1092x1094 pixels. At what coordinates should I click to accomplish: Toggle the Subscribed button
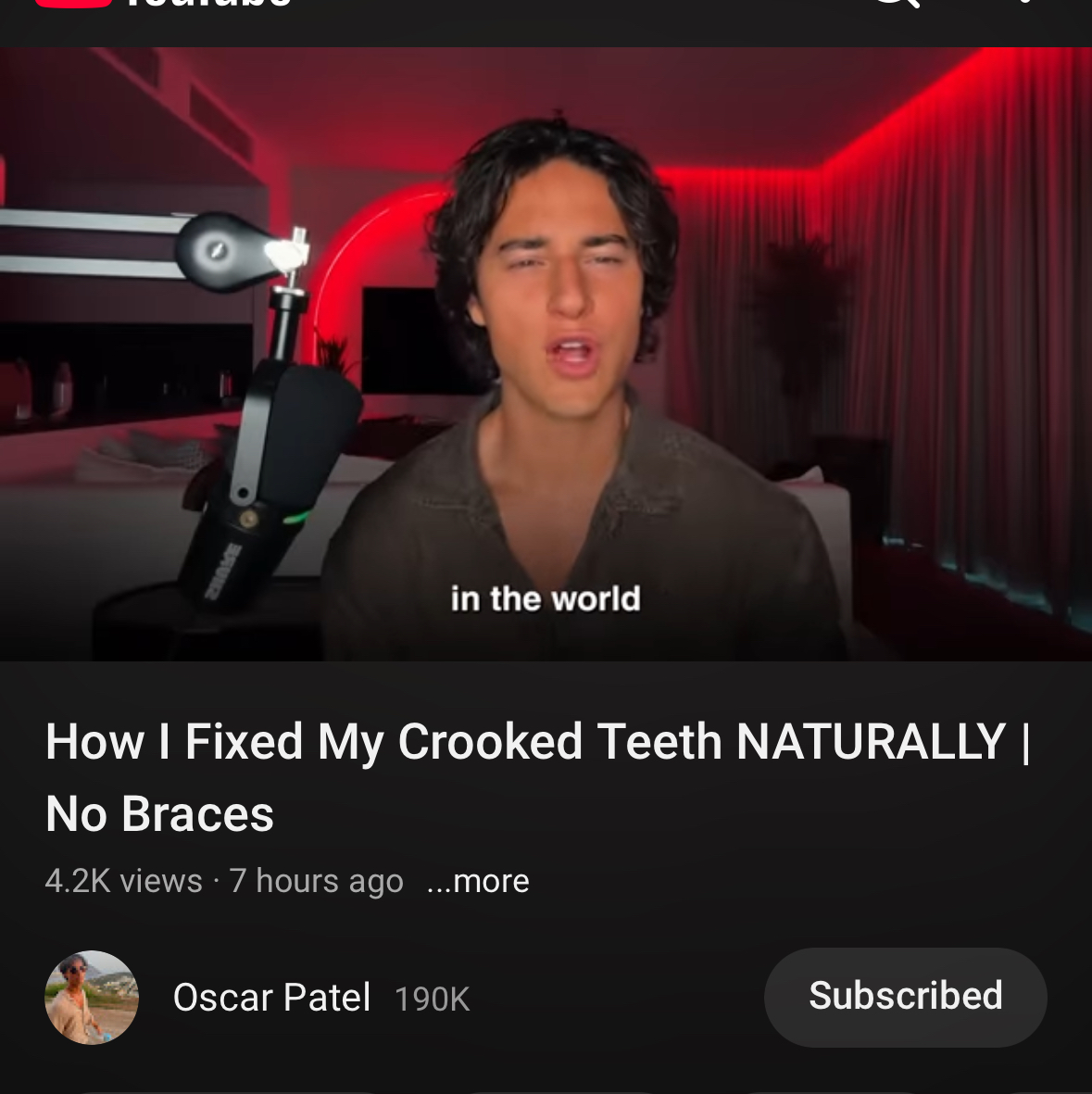905,997
